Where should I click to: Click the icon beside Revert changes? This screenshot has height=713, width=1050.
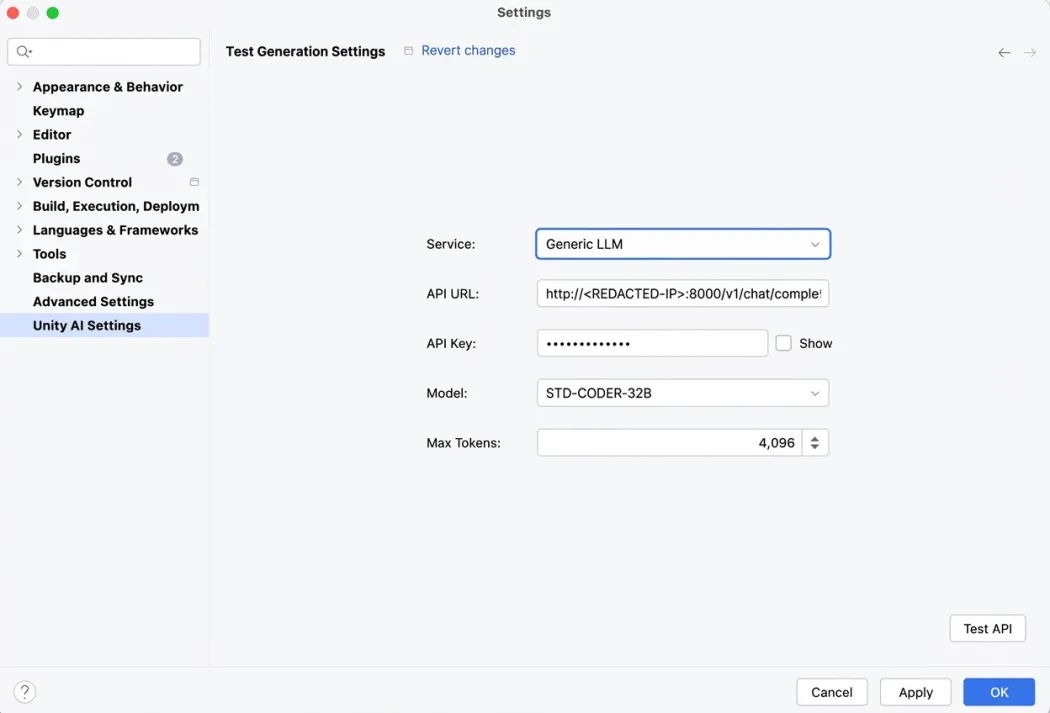coord(408,51)
